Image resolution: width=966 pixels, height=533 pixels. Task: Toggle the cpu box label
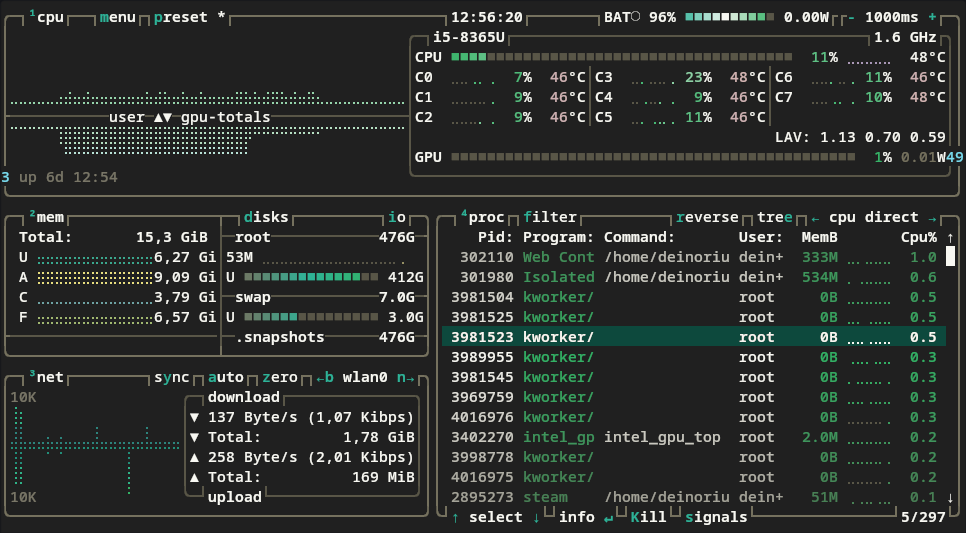47,17
